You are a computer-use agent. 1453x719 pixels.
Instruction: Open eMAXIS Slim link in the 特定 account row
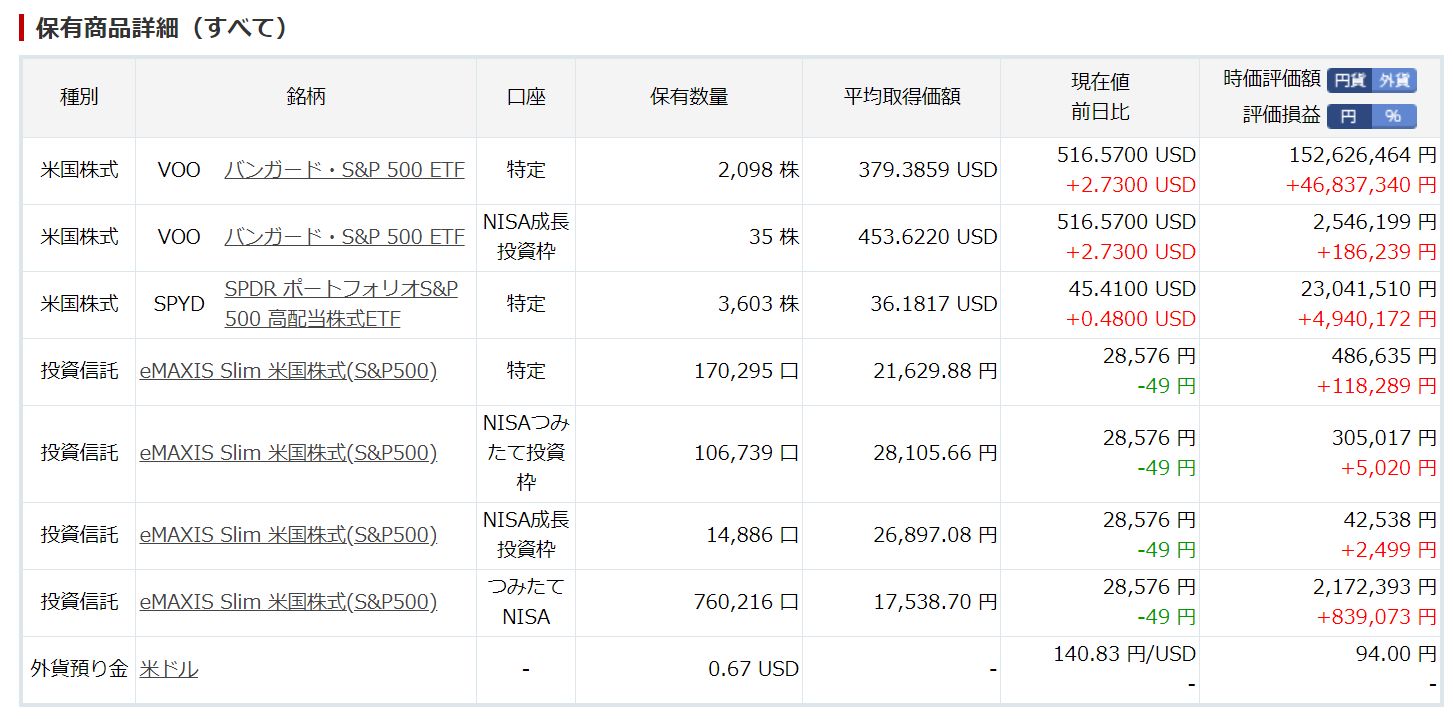tap(288, 371)
